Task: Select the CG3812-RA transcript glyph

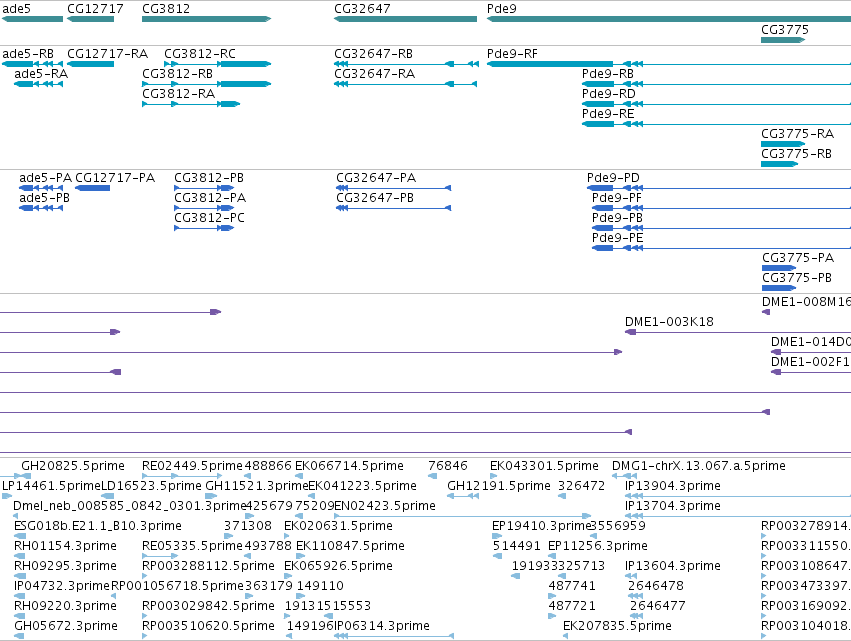Action: [191, 104]
